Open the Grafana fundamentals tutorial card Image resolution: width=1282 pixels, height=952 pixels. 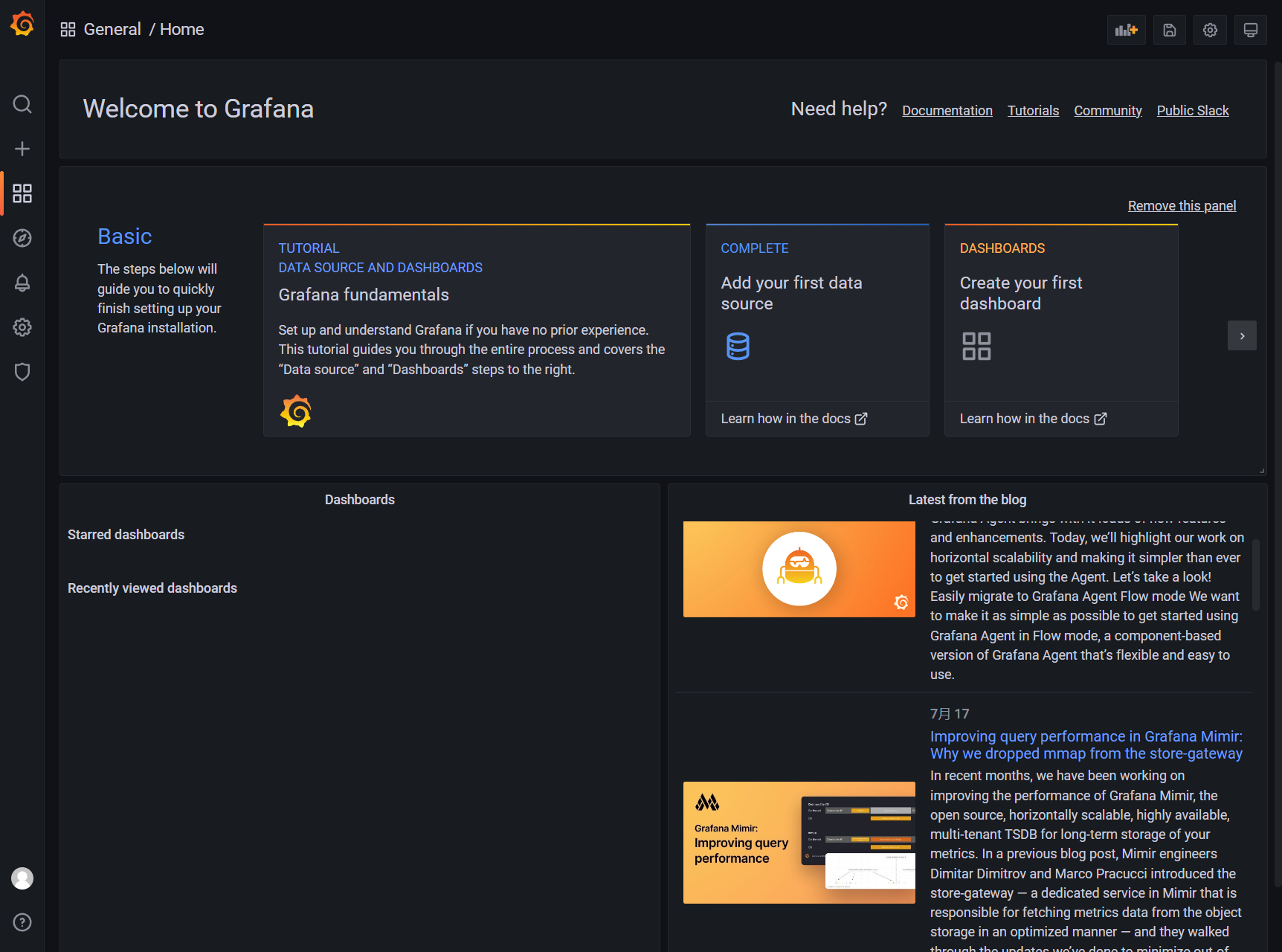point(477,329)
